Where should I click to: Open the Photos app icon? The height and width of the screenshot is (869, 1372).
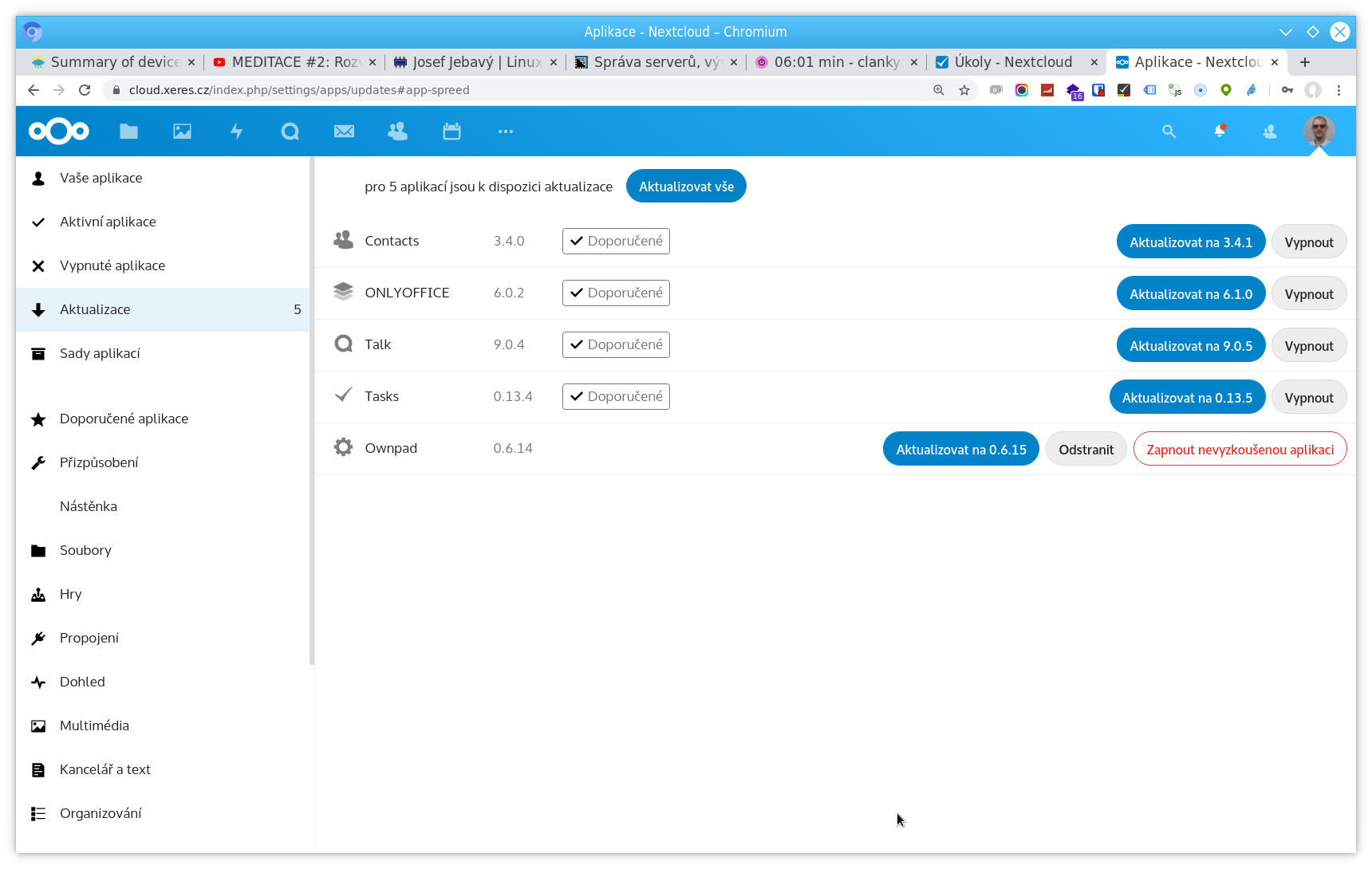pos(183,132)
